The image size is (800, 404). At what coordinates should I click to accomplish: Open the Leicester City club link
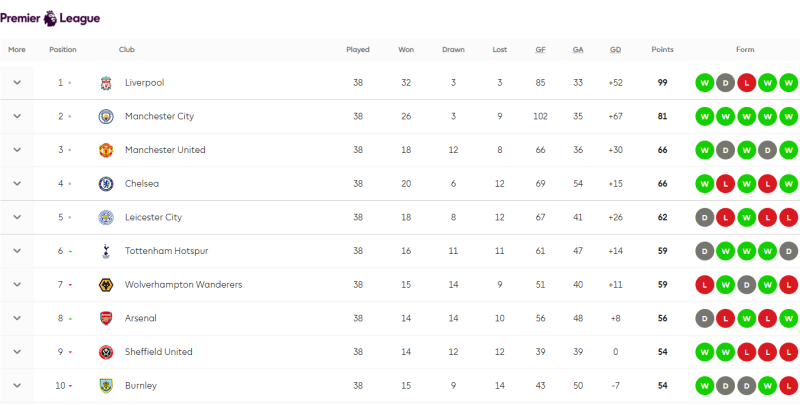click(x=153, y=217)
